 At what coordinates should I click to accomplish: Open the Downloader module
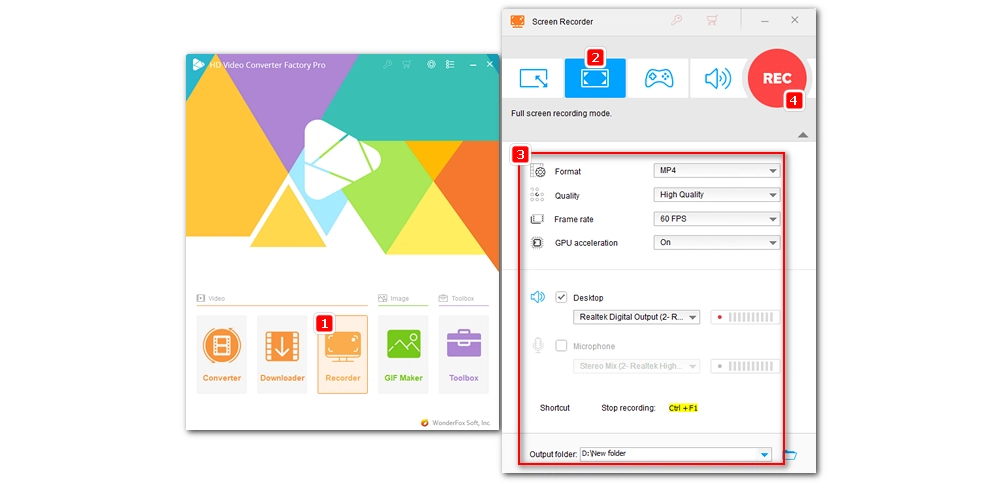coord(282,354)
